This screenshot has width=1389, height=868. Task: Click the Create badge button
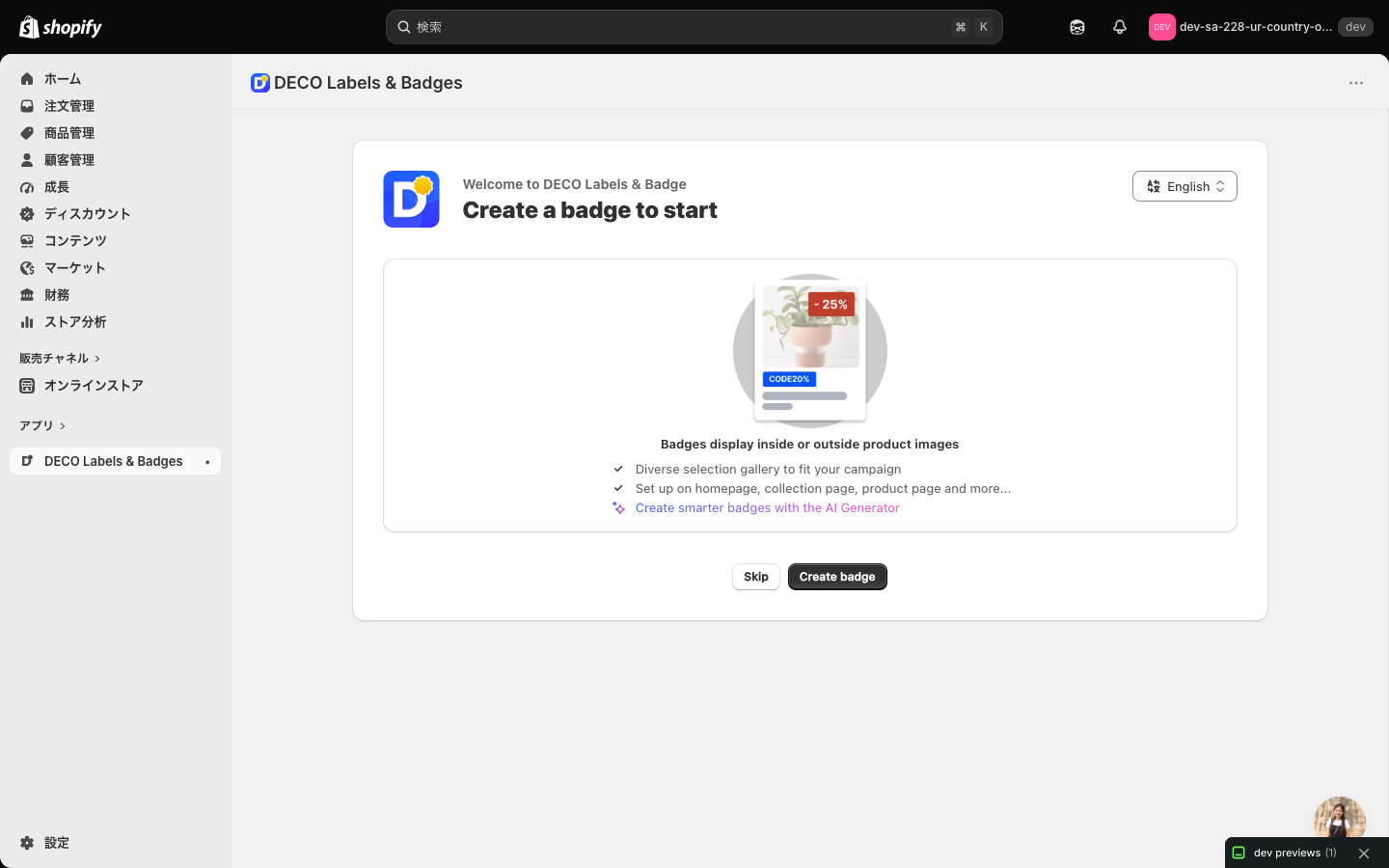click(837, 577)
